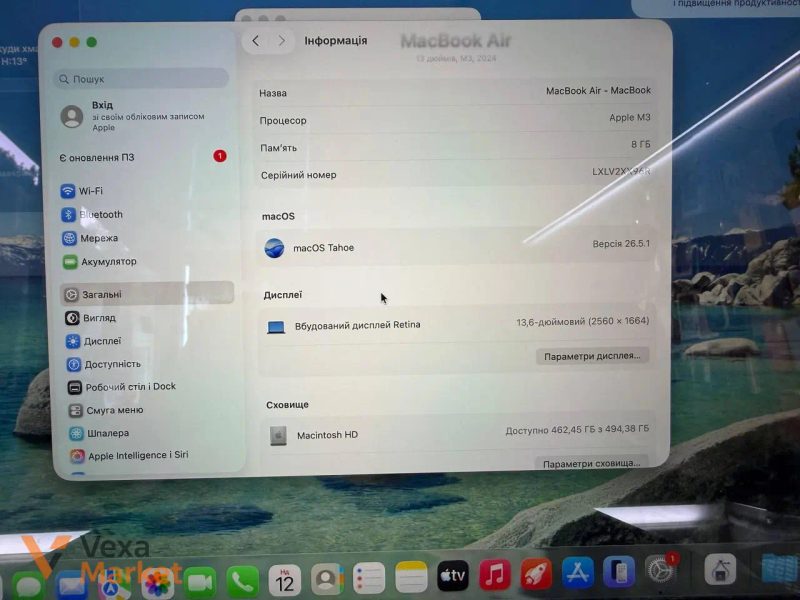
Task: Open Calendar in the Dock
Action: pos(285,580)
